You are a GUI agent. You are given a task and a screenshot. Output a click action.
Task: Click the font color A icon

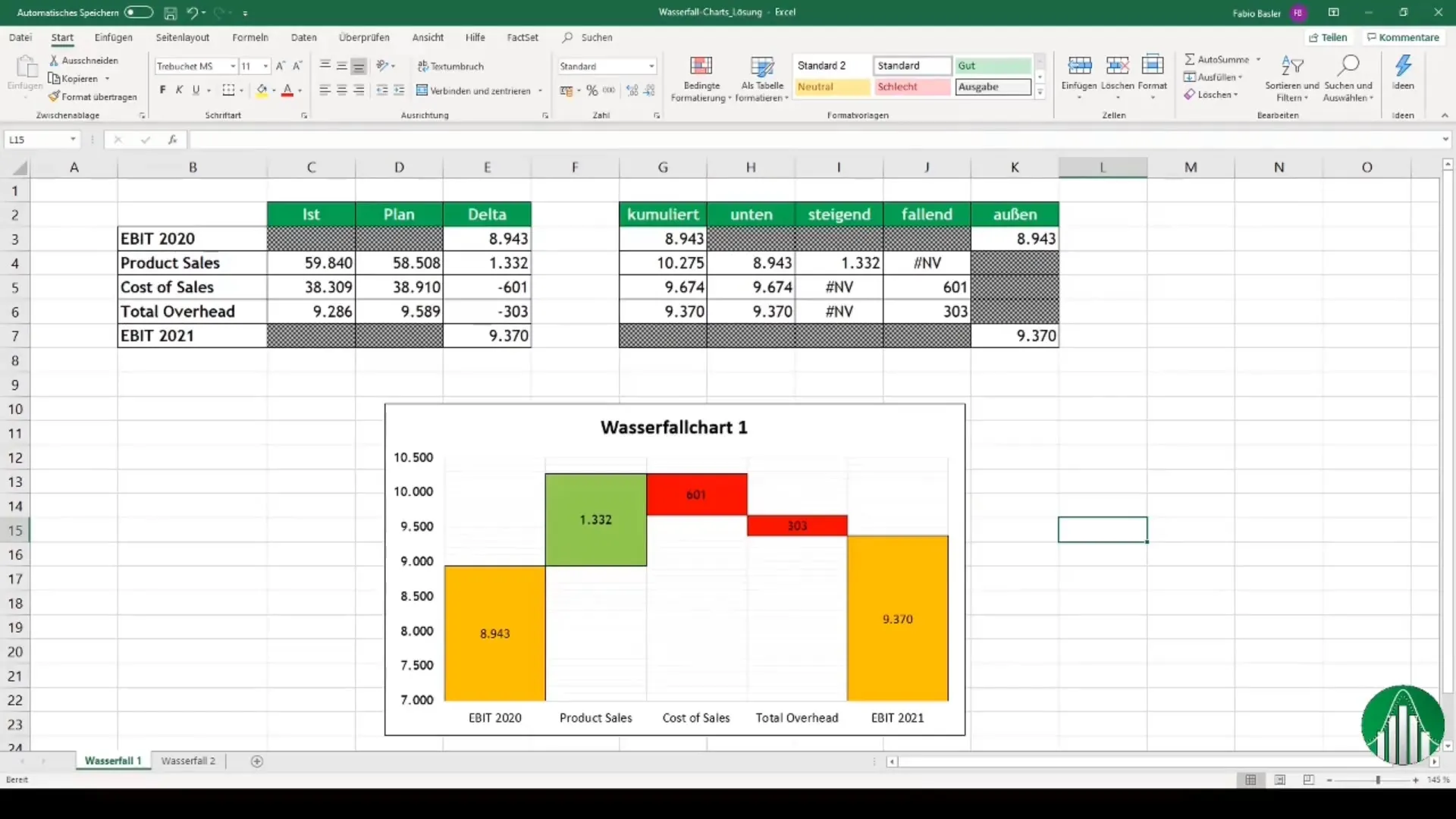[x=287, y=90]
